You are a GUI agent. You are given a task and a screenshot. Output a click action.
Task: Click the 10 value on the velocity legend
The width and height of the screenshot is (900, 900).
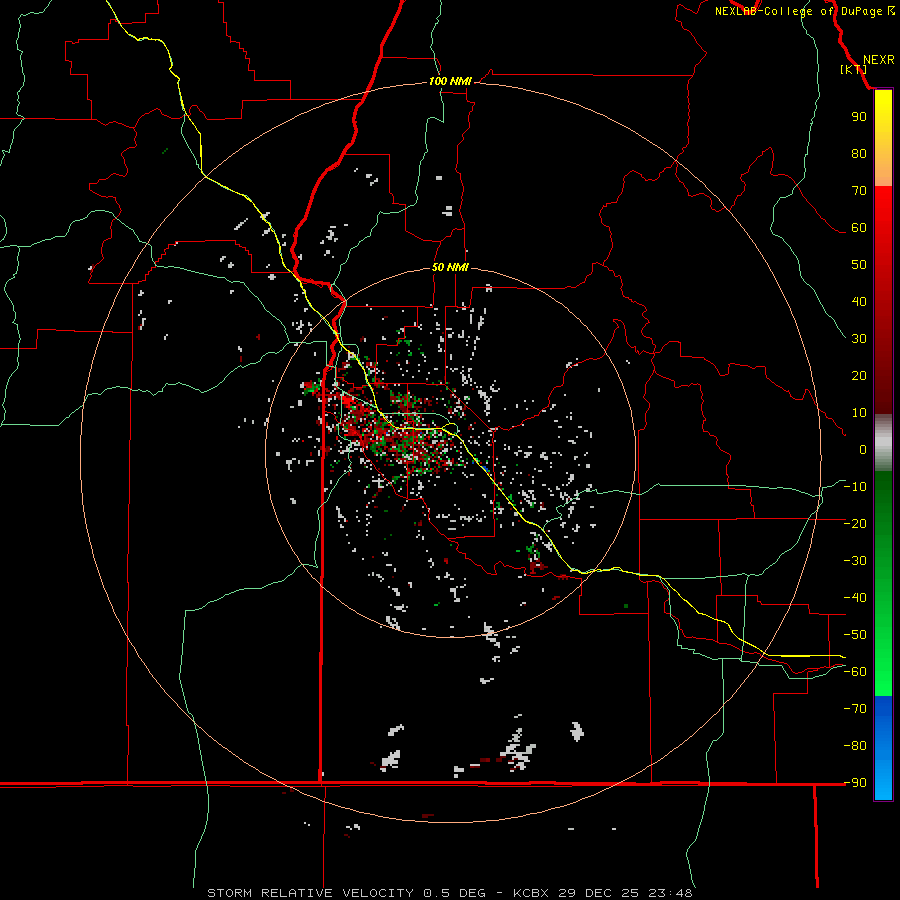point(859,413)
